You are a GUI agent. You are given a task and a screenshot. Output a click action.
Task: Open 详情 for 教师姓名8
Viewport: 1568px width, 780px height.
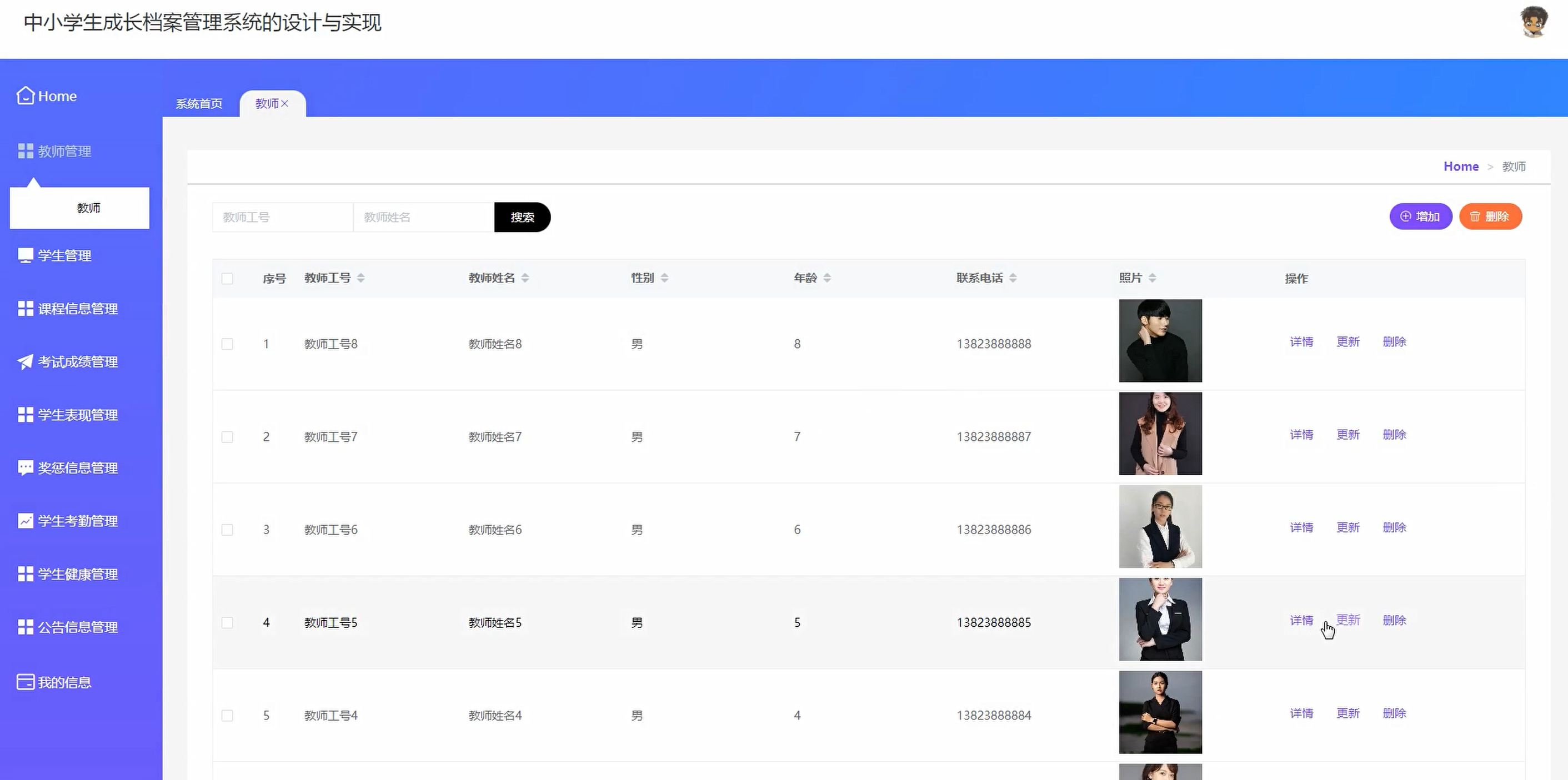[1301, 341]
